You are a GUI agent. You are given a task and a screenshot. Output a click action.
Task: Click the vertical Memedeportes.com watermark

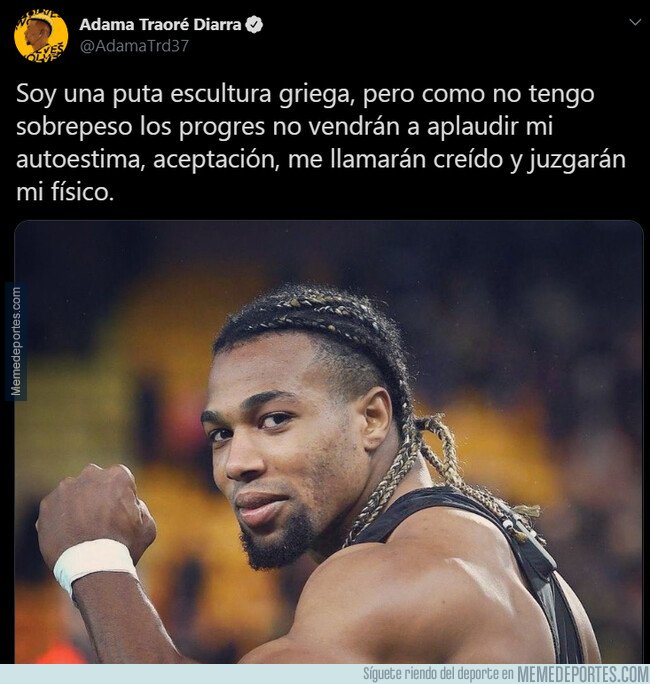pos(16,342)
